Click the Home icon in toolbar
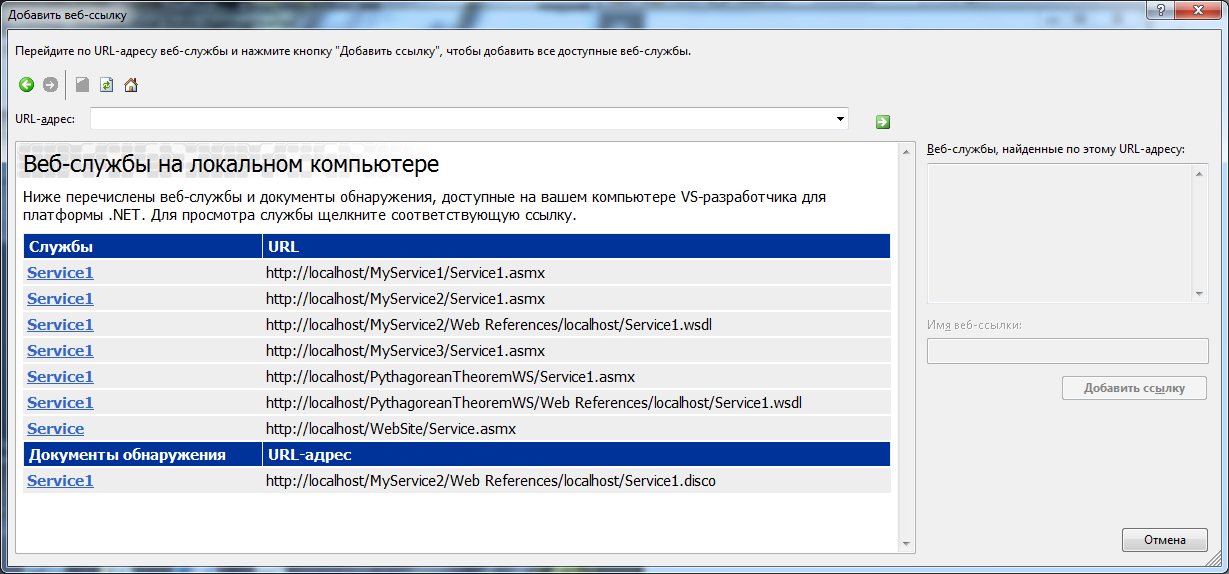 coord(131,85)
